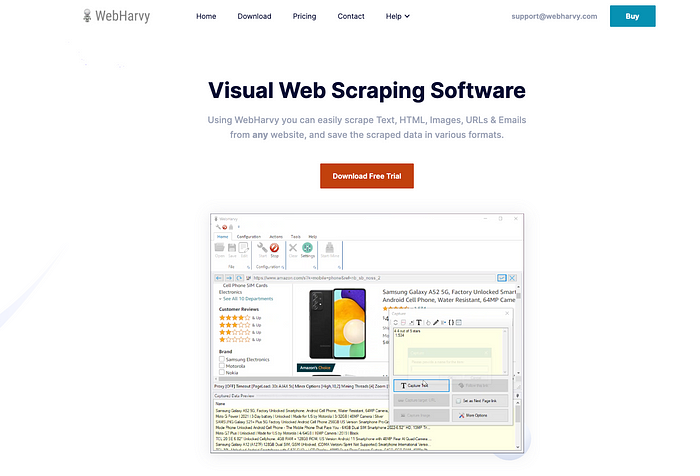This screenshot has height=476, width=700.
Task: Check the Samsung Electronics brand checkbox
Action: [x=221, y=359]
